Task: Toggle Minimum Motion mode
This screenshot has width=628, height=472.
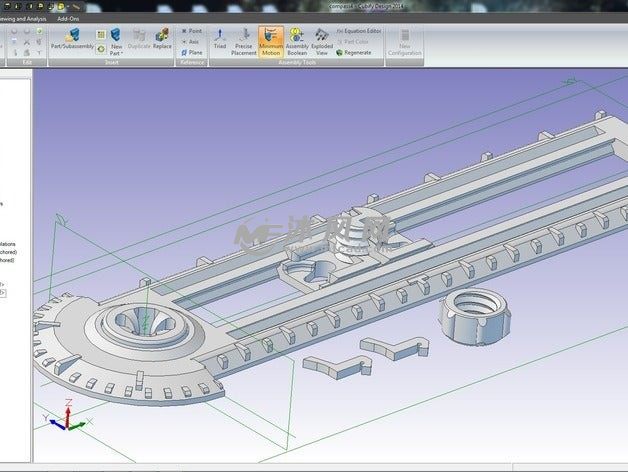Action: (x=271, y=41)
